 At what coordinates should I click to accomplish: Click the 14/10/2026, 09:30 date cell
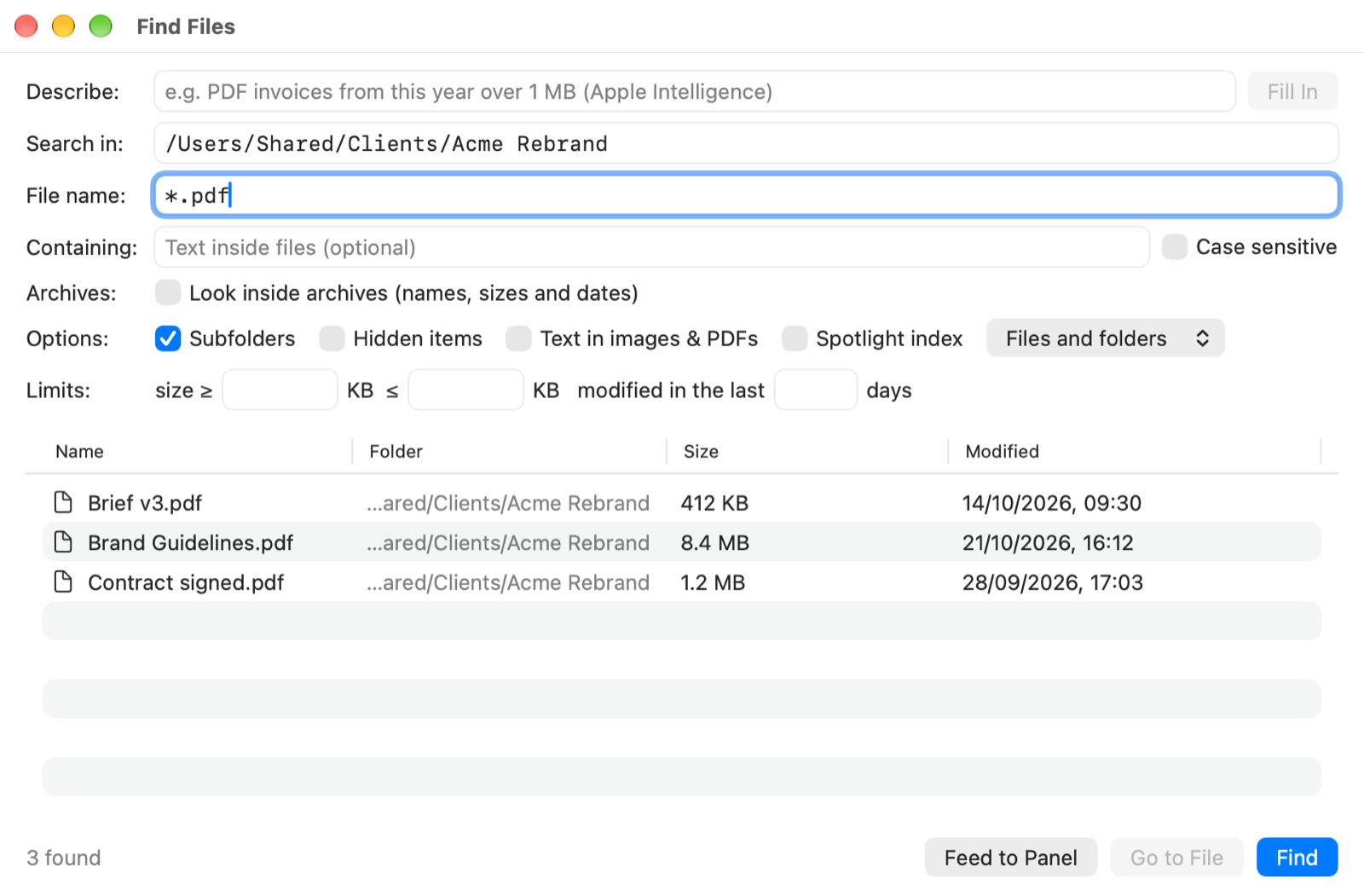[1051, 502]
